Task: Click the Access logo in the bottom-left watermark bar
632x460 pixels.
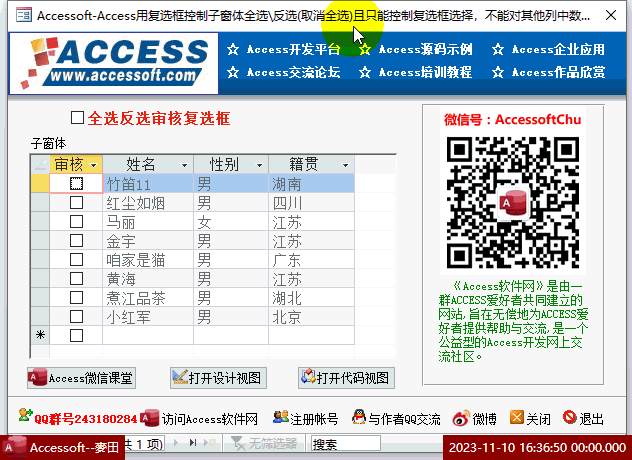Action: (x=13, y=447)
